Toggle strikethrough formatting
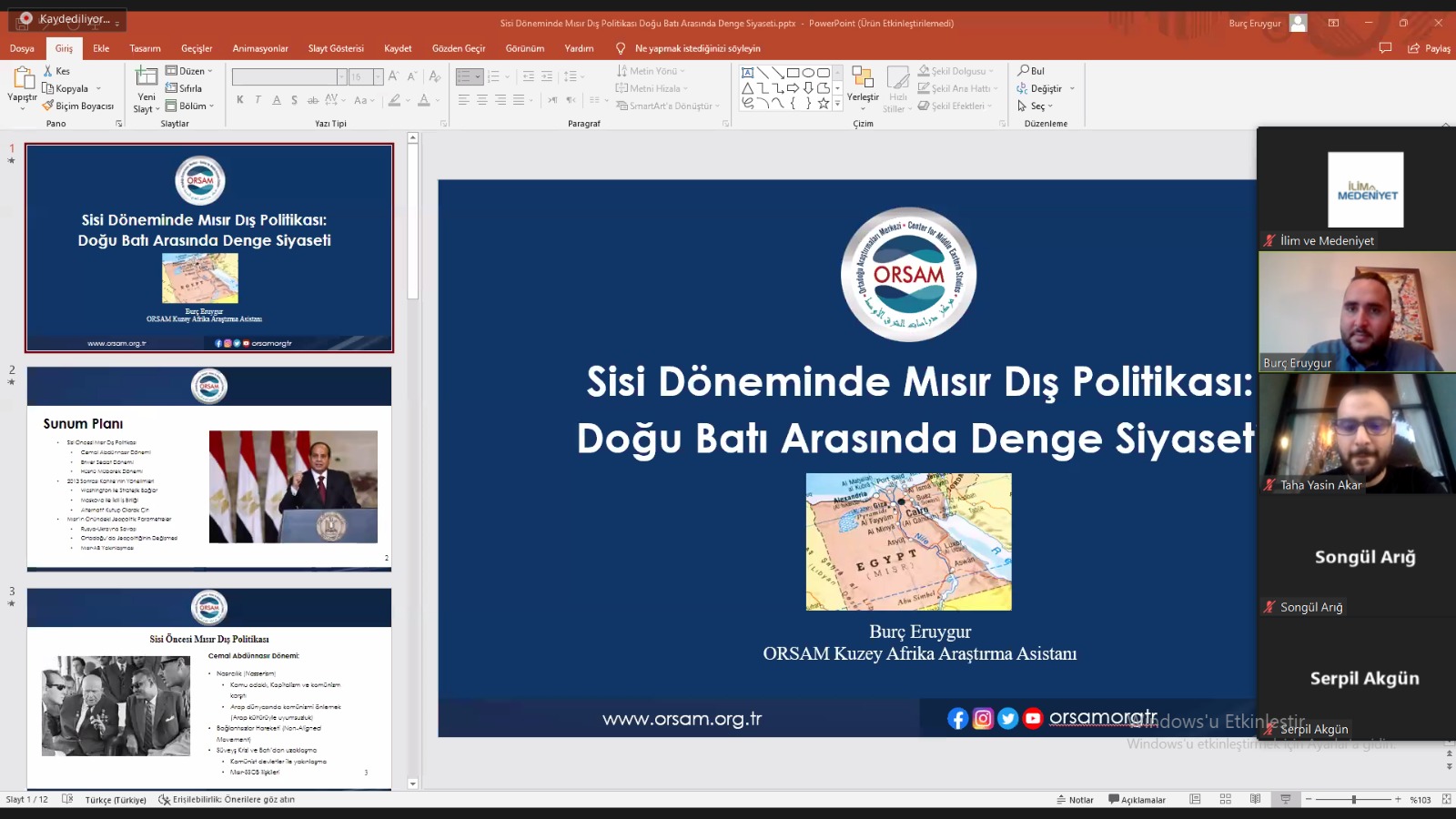 [313, 100]
